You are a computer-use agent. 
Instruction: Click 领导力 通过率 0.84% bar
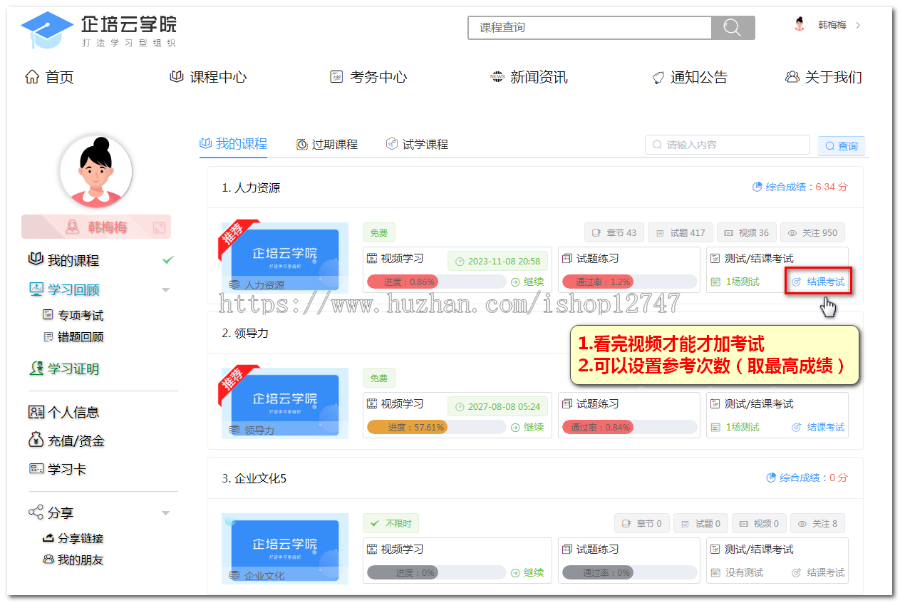[630, 427]
